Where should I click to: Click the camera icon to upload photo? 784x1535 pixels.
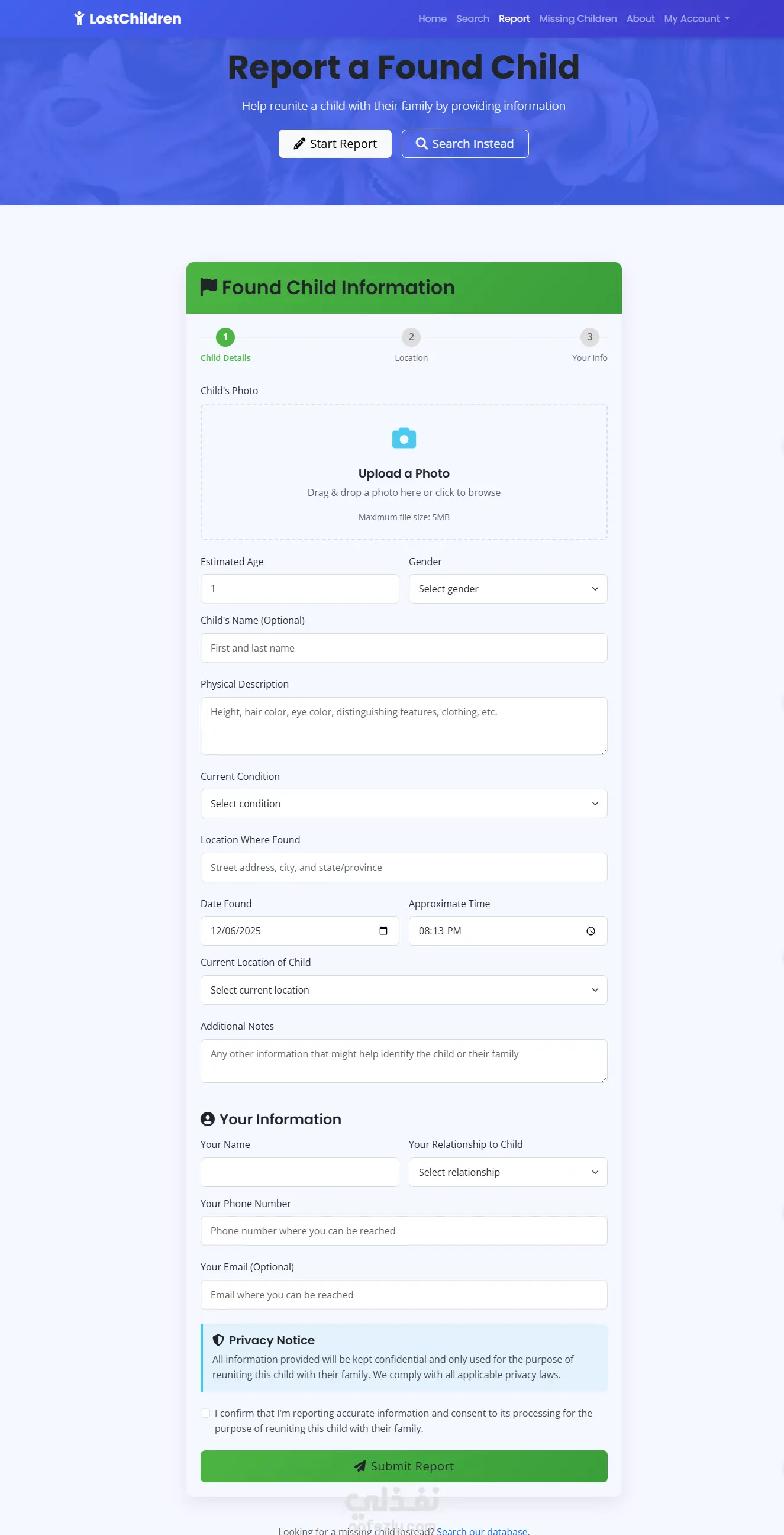[404, 438]
